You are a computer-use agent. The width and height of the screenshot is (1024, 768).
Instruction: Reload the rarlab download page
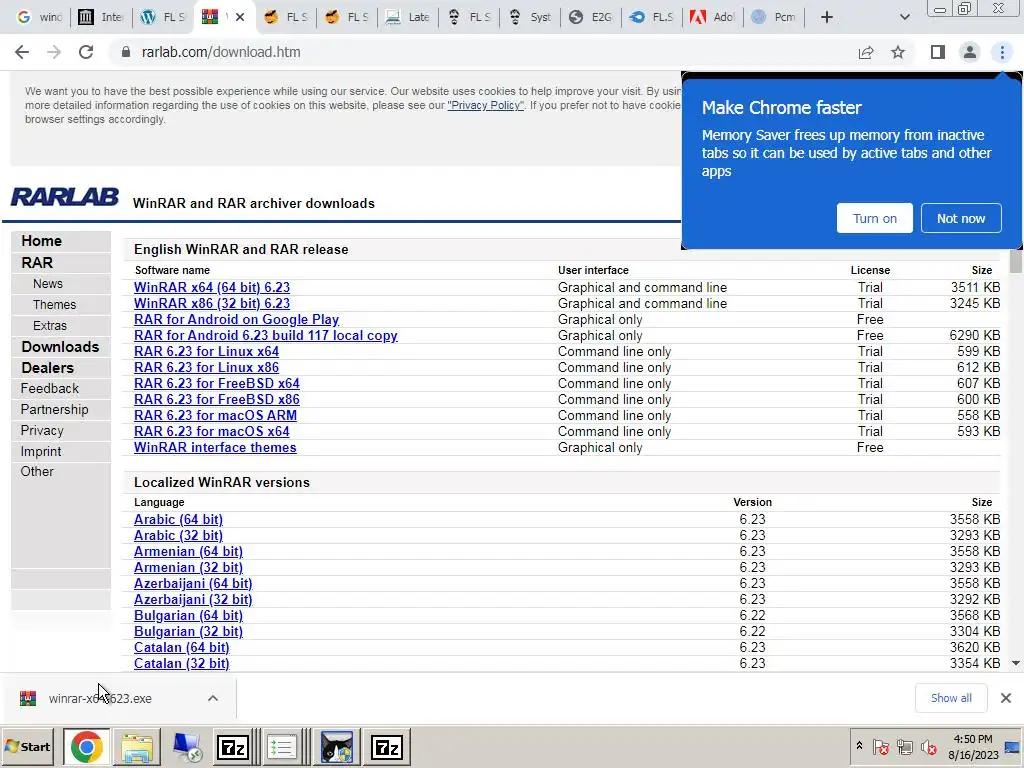(x=86, y=52)
